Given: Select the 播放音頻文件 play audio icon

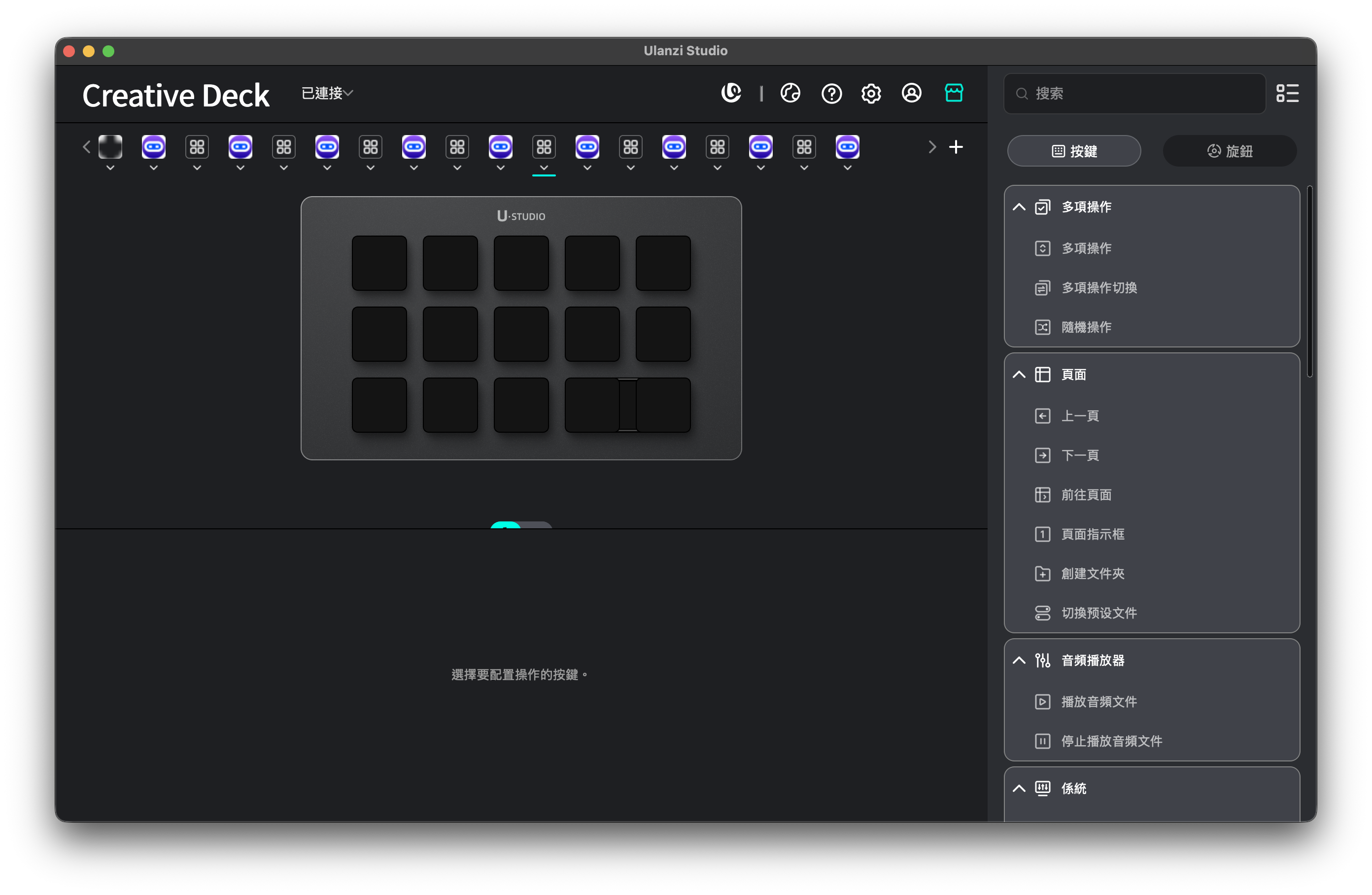Looking at the screenshot, I should 1042,702.
